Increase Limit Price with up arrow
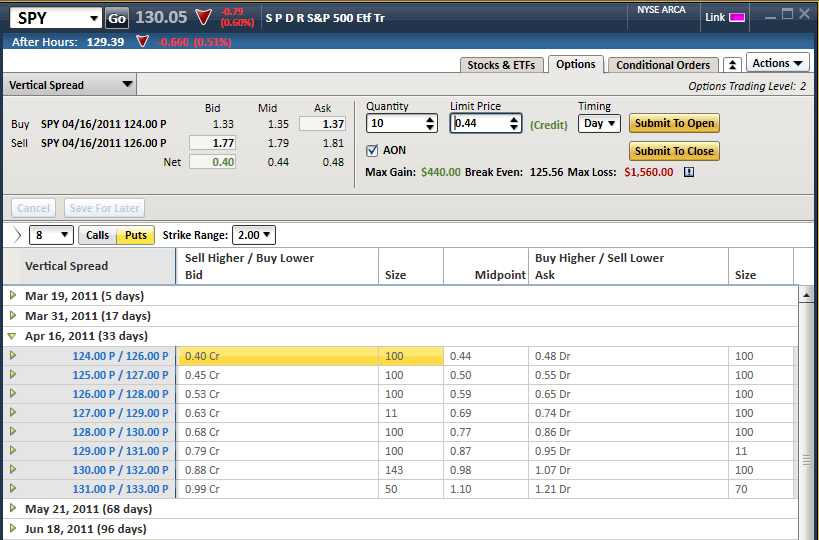Viewport: 819px width, 540px height. pyautogui.click(x=514, y=120)
